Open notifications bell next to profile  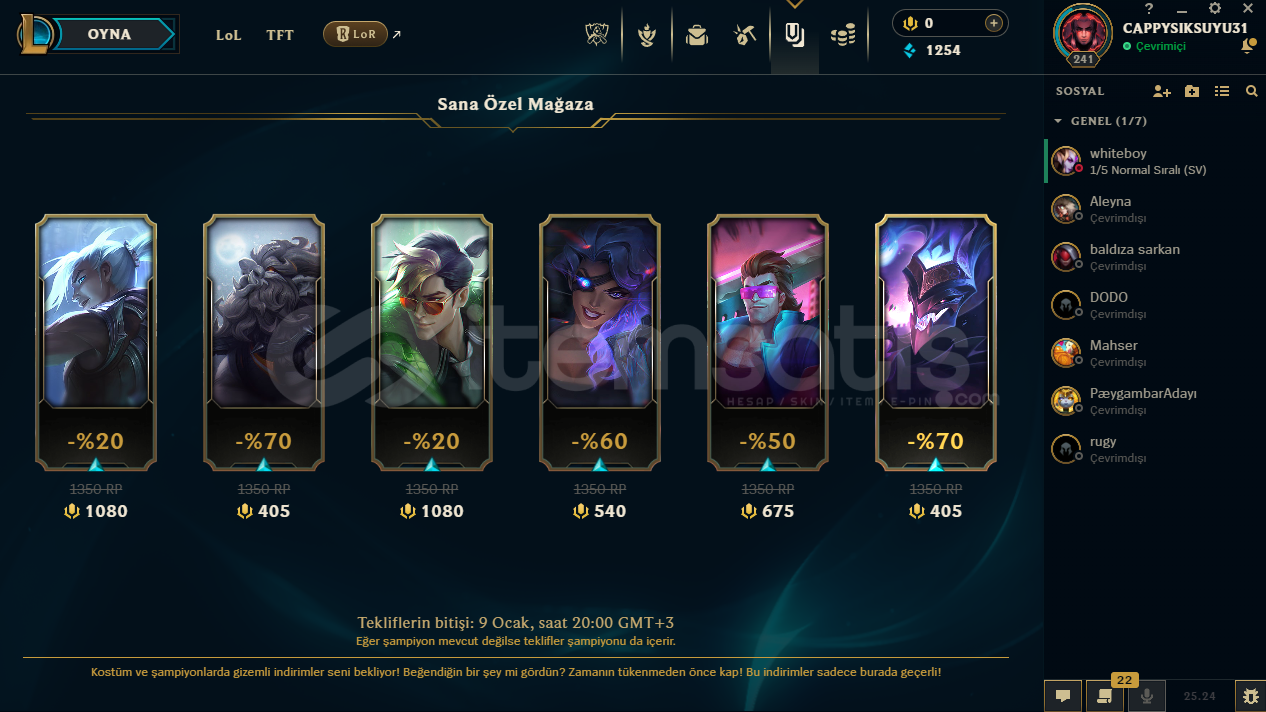(x=1248, y=46)
